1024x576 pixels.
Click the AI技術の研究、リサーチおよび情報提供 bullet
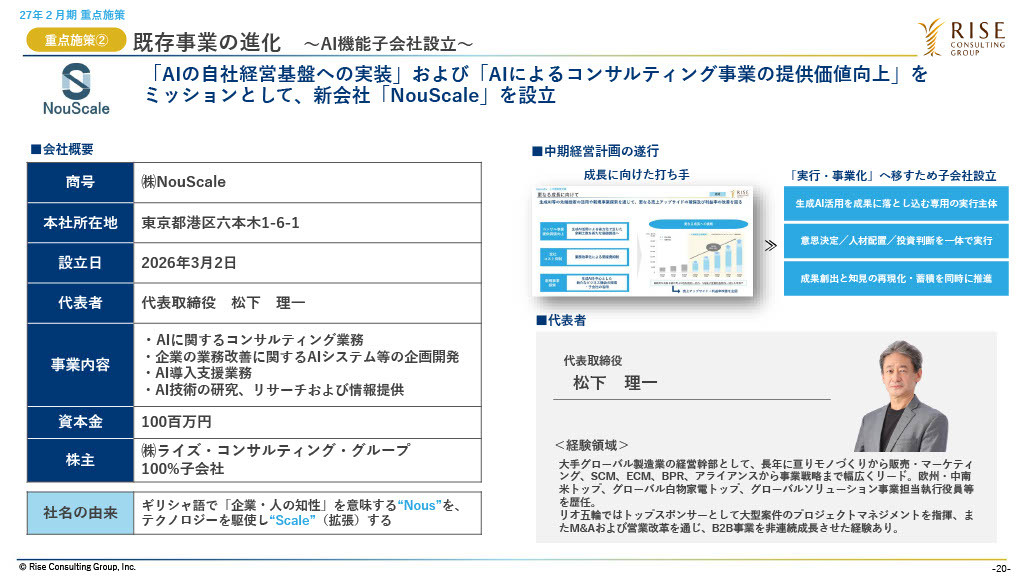273,390
